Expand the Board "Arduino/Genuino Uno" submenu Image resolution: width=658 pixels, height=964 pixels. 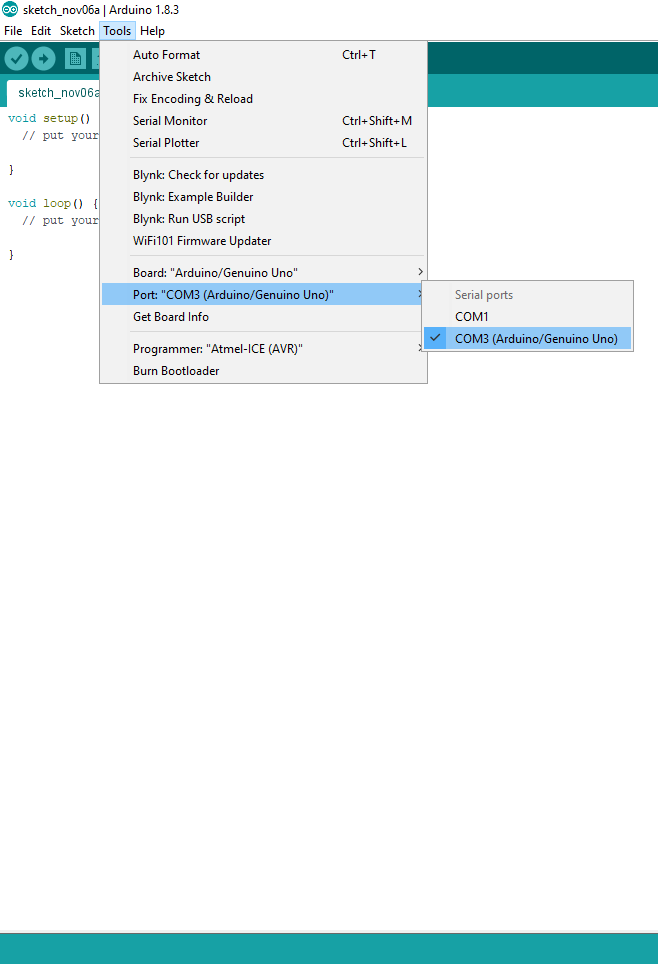tap(263, 272)
